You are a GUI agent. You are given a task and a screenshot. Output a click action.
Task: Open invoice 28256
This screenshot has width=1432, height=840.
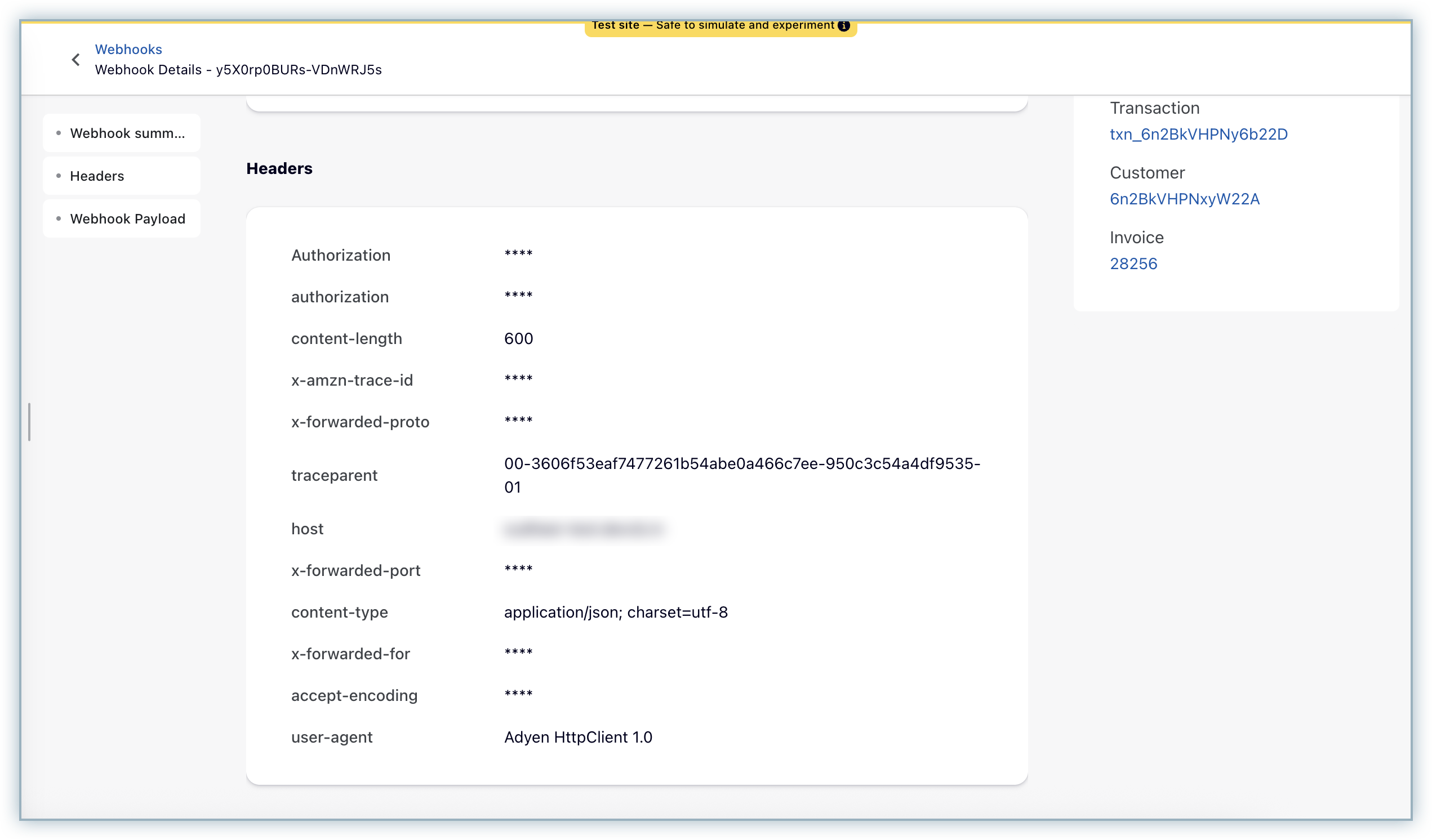coord(1133,263)
